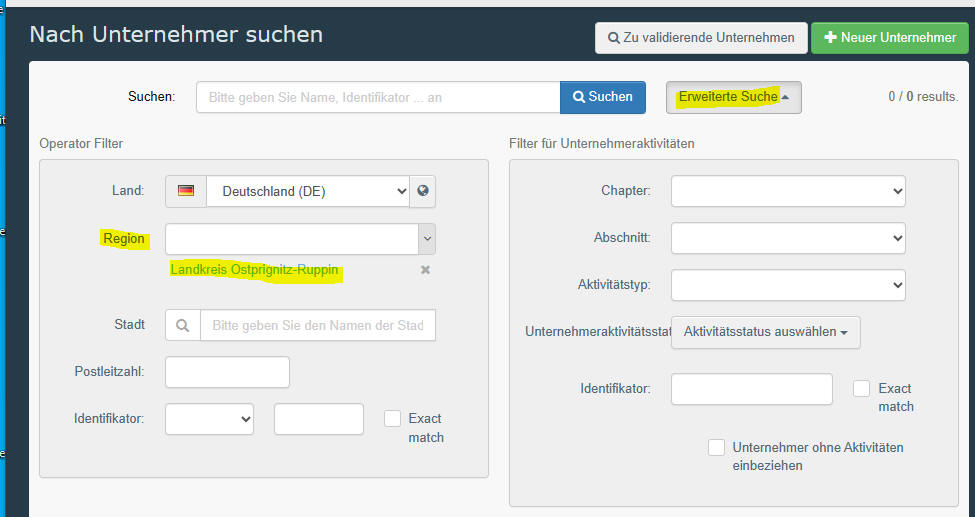
Task: Tick Exact match checkbox in Operator Filter
Action: [392, 419]
